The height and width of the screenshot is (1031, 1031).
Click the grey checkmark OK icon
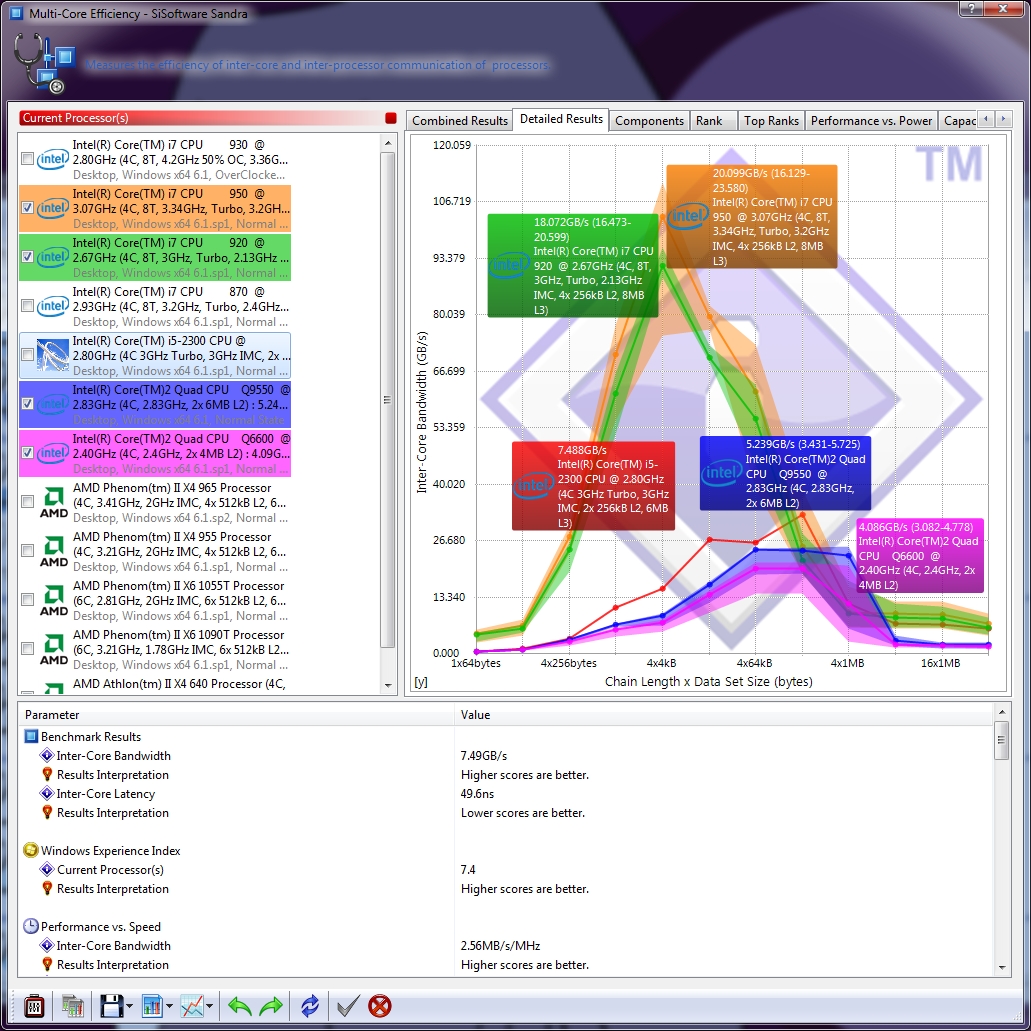[x=348, y=1006]
